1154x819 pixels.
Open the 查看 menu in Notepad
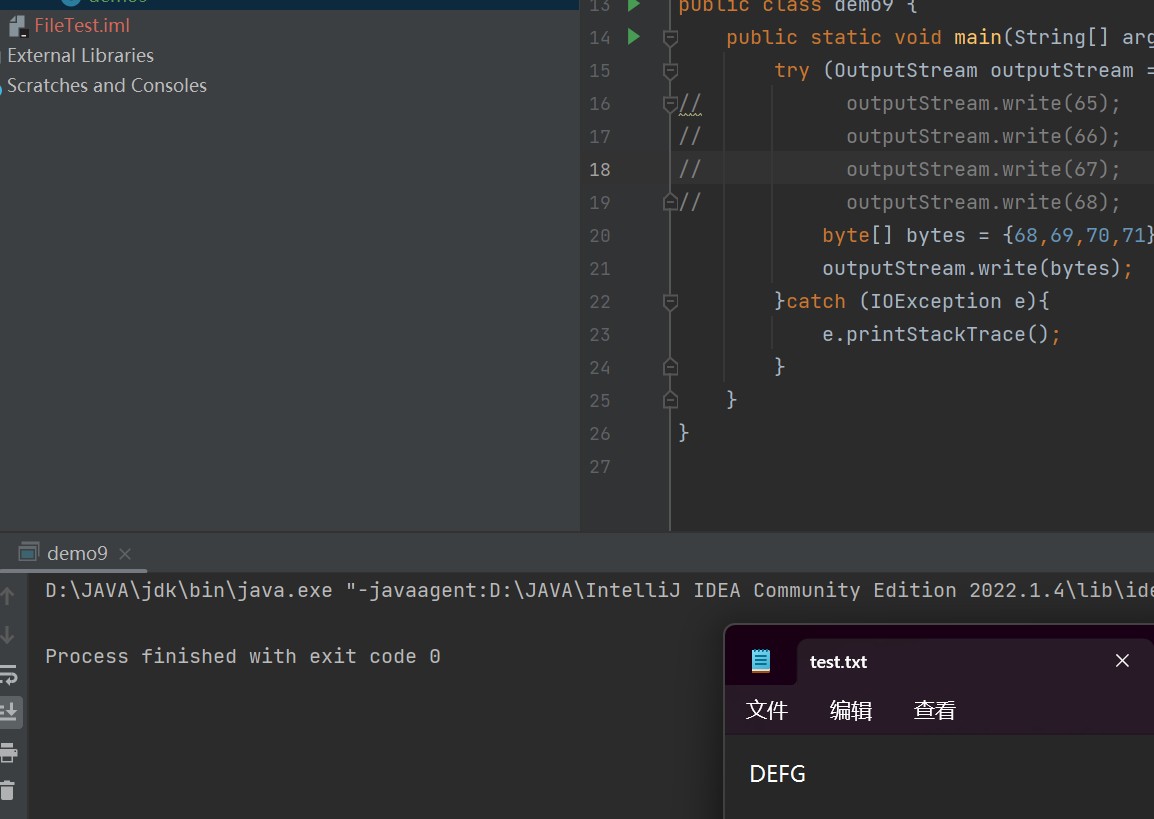(935, 710)
